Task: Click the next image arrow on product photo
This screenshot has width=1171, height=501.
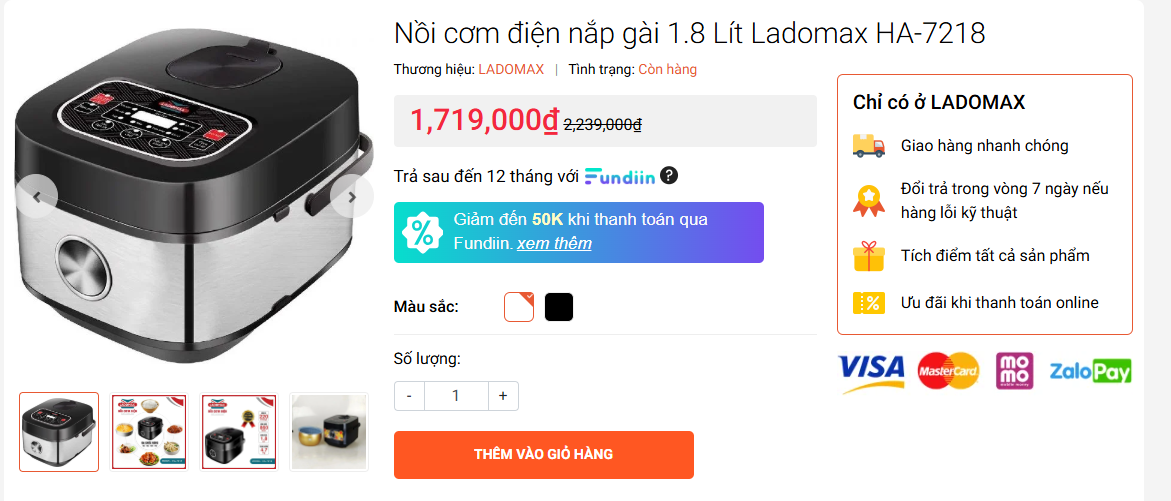Action: point(352,197)
